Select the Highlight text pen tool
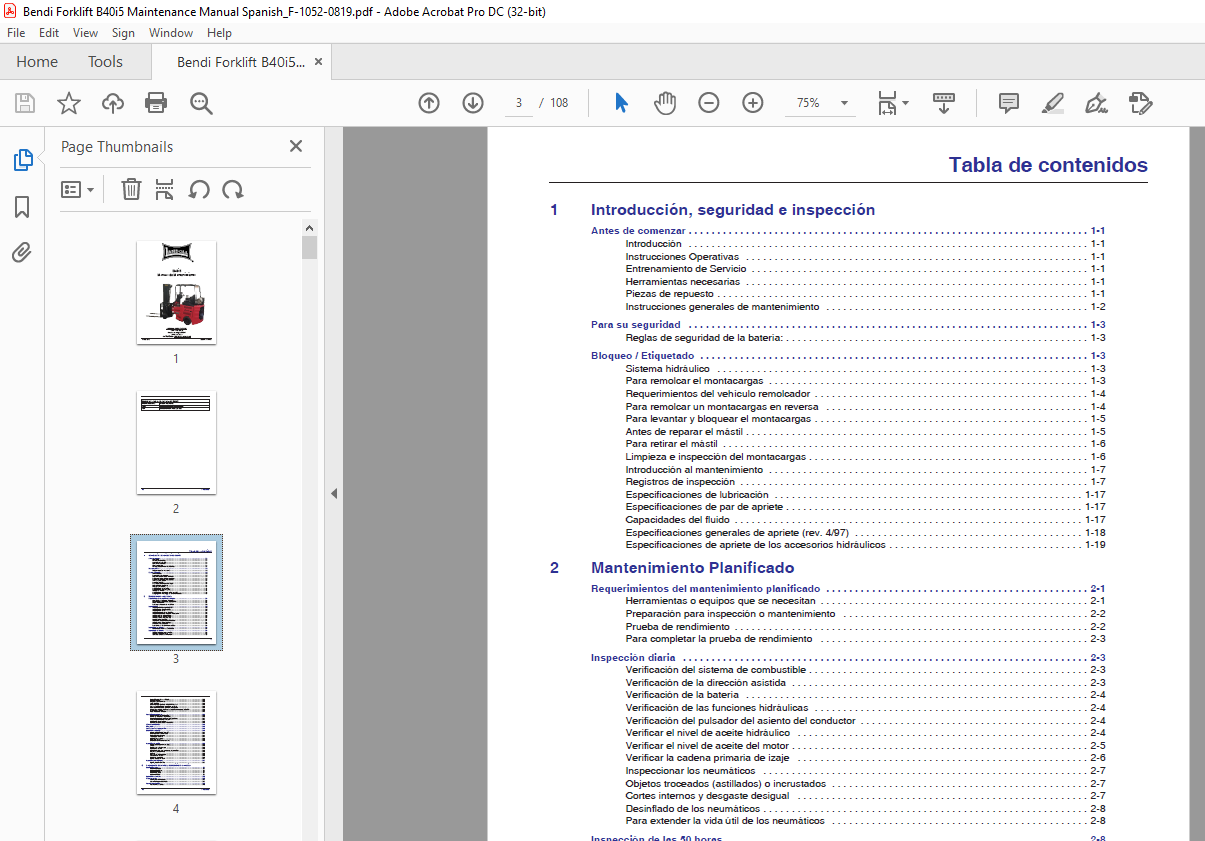Image resolution: width=1205 pixels, height=841 pixels. (x=1053, y=103)
